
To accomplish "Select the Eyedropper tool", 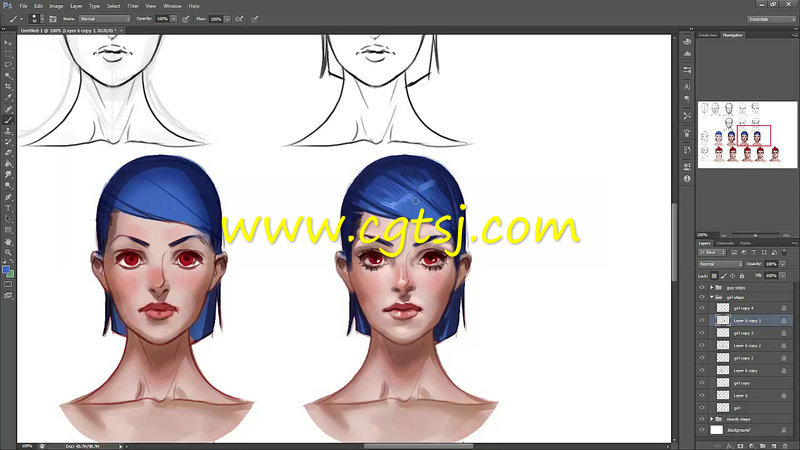I will (8, 97).
